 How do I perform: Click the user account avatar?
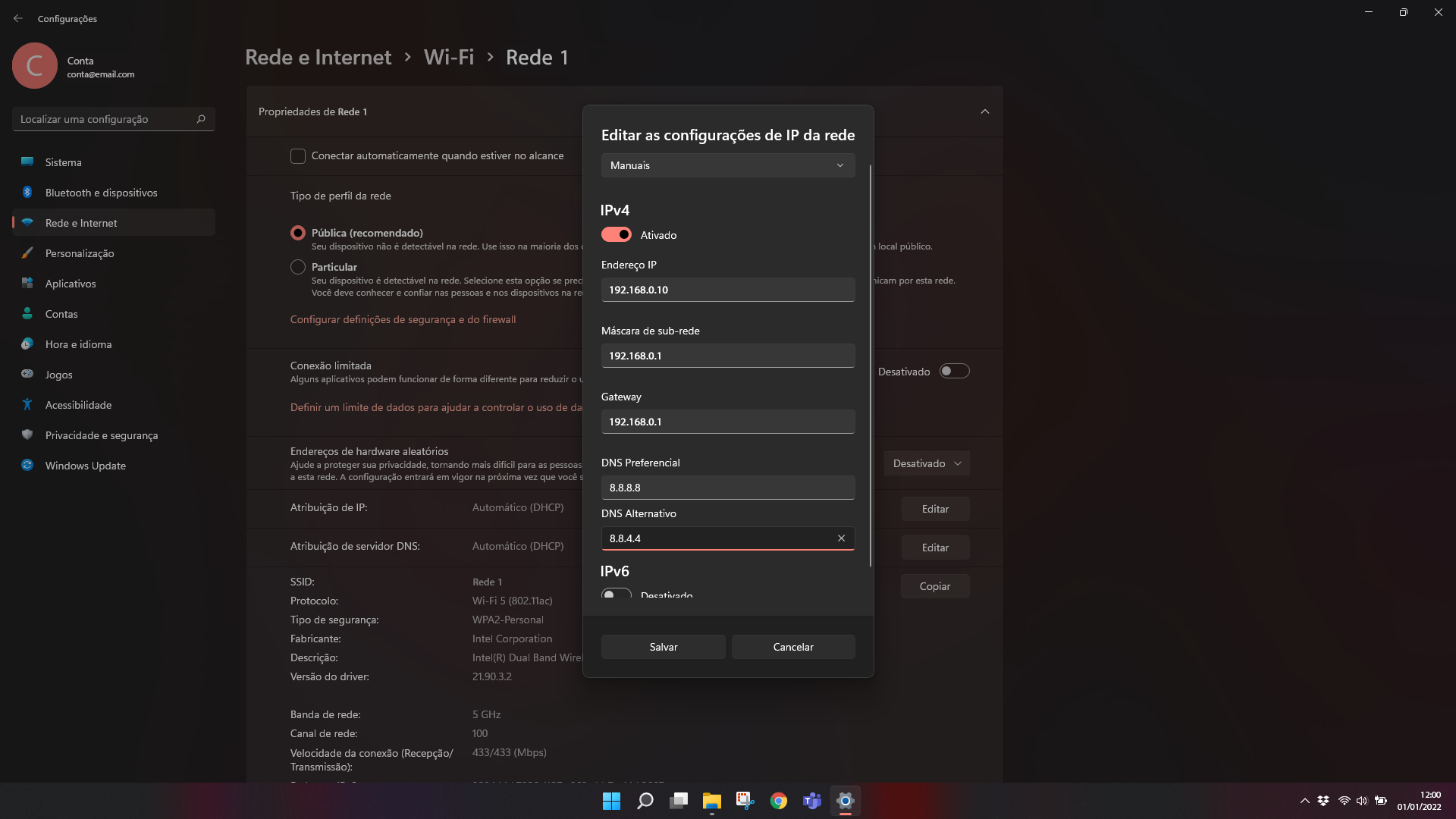35,65
